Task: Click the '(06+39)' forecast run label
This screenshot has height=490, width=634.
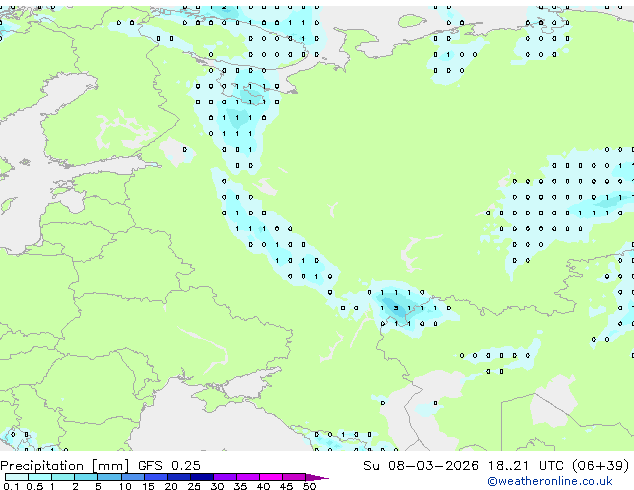Action: [601, 466]
